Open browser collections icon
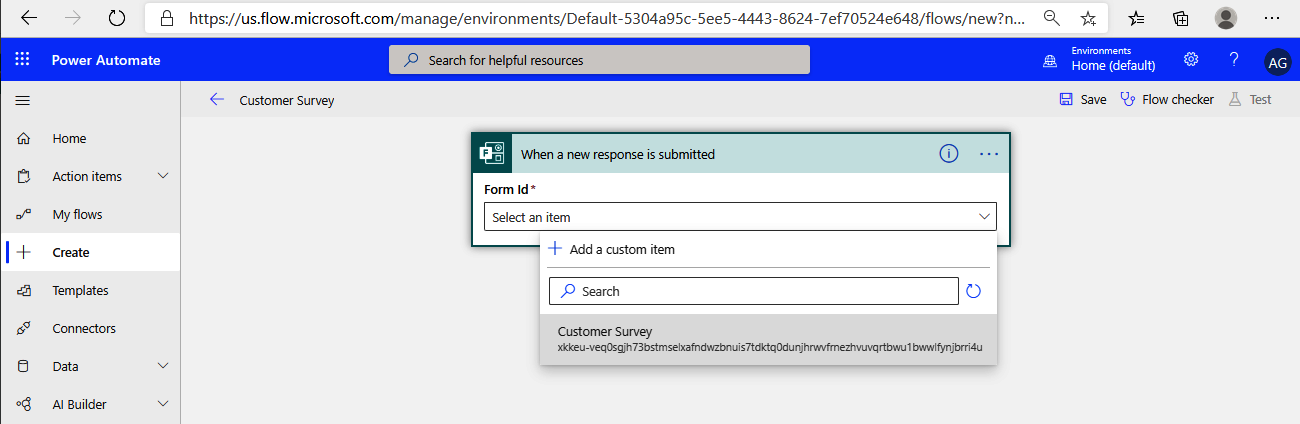 coord(1181,18)
